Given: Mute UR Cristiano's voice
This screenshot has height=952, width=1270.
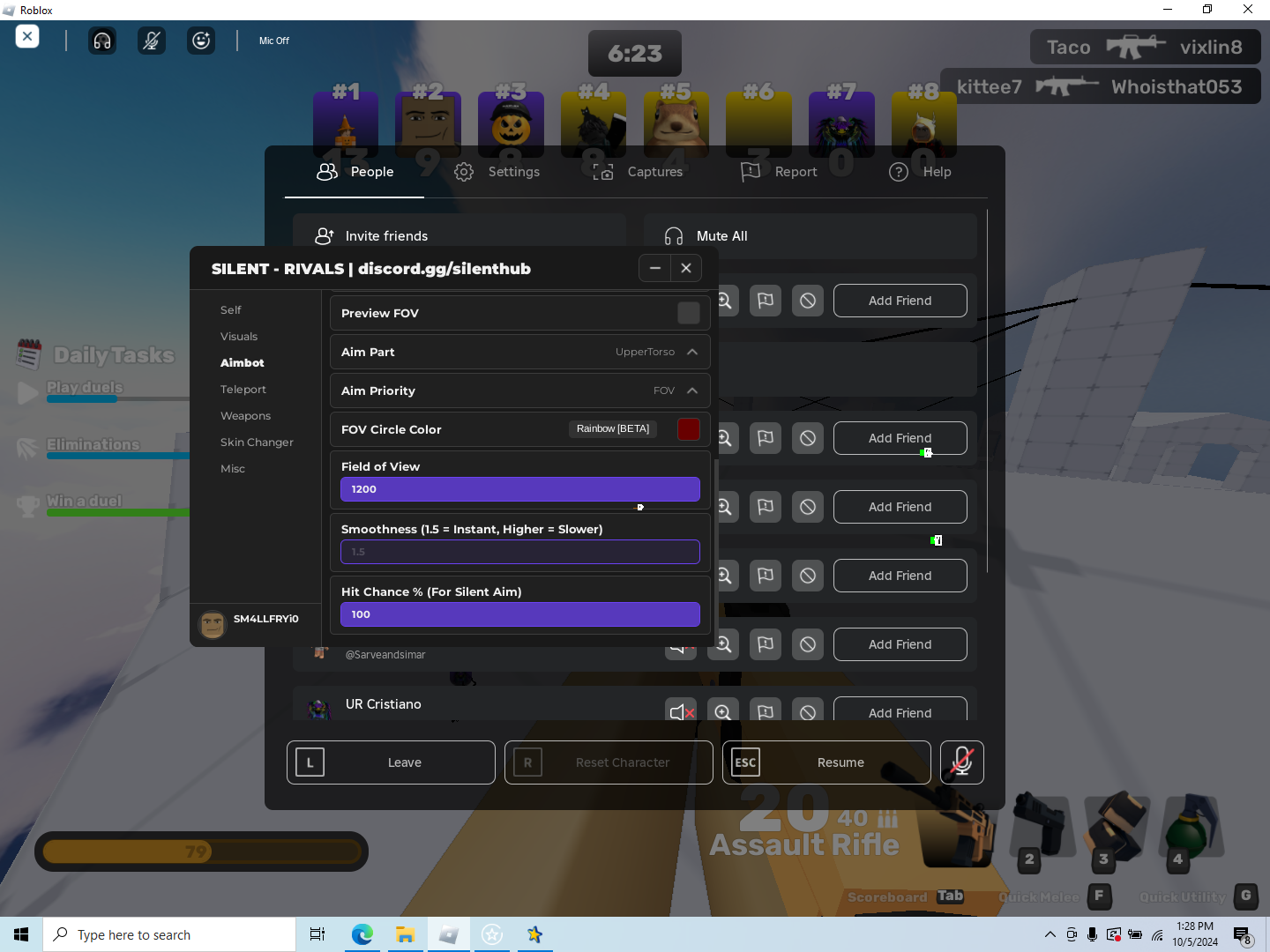Looking at the screenshot, I should pos(681,710).
